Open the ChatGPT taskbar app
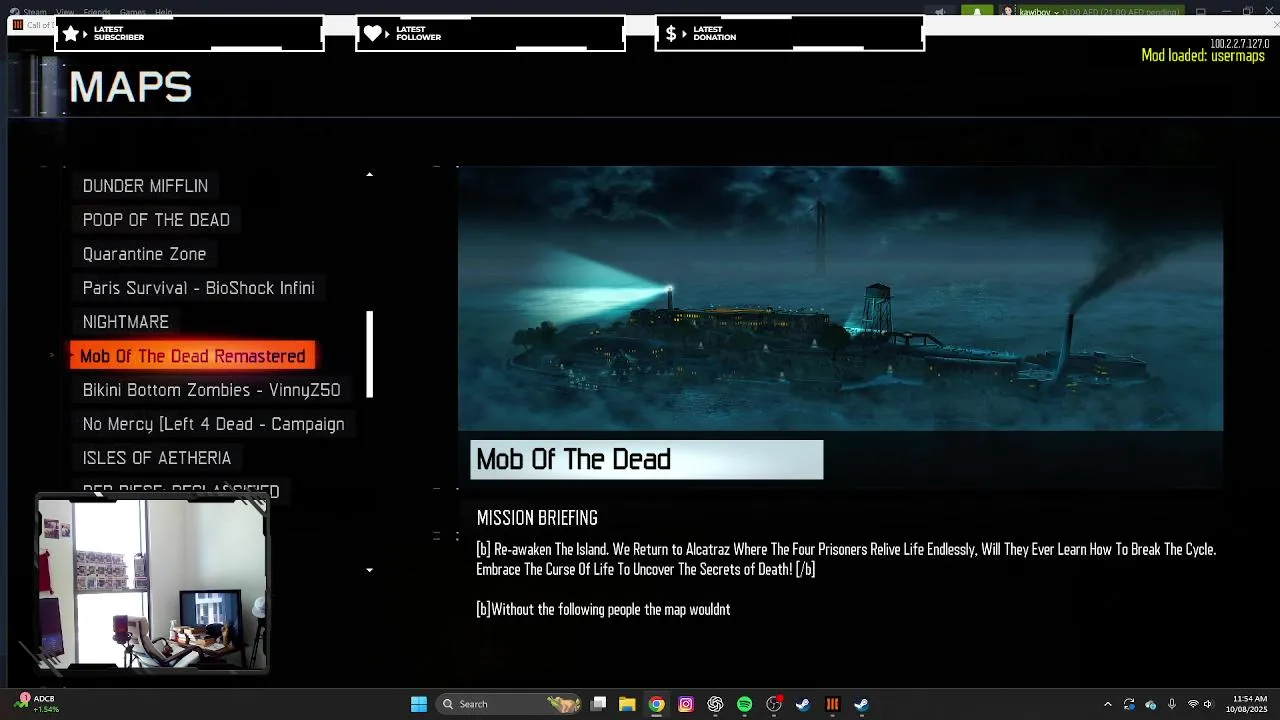The image size is (1280, 720). point(715,704)
